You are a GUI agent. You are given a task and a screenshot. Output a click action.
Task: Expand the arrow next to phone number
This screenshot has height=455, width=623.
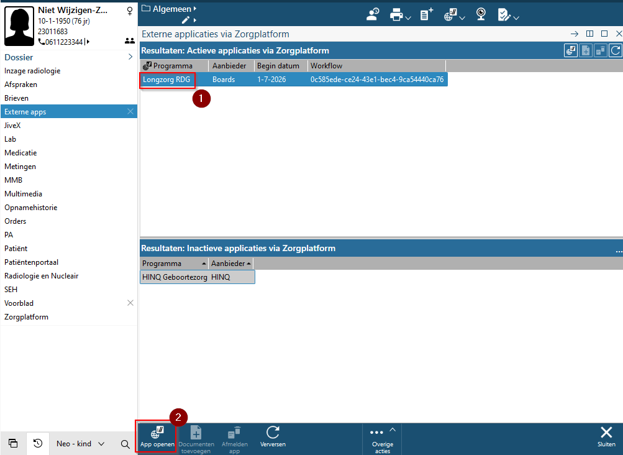click(x=88, y=42)
